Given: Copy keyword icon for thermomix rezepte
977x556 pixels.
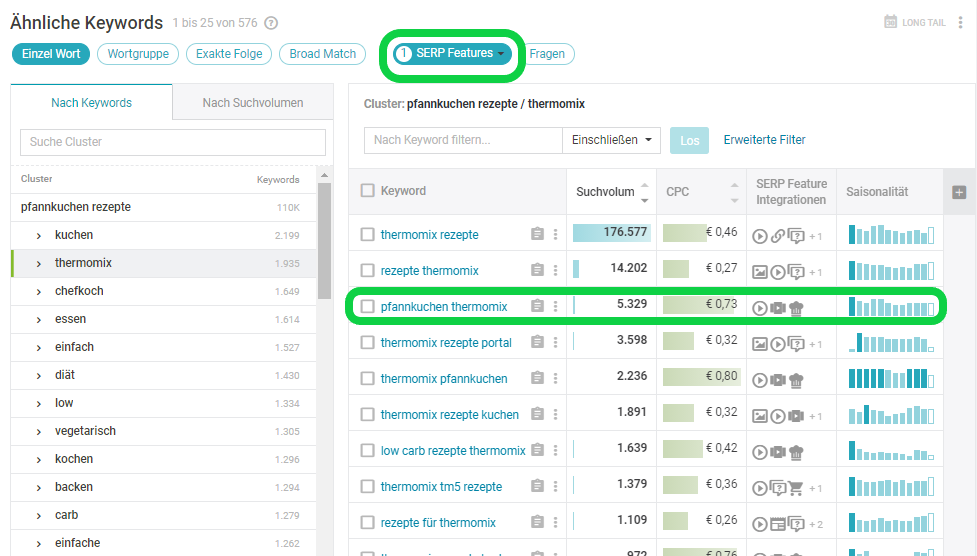Looking at the screenshot, I should (537, 234).
